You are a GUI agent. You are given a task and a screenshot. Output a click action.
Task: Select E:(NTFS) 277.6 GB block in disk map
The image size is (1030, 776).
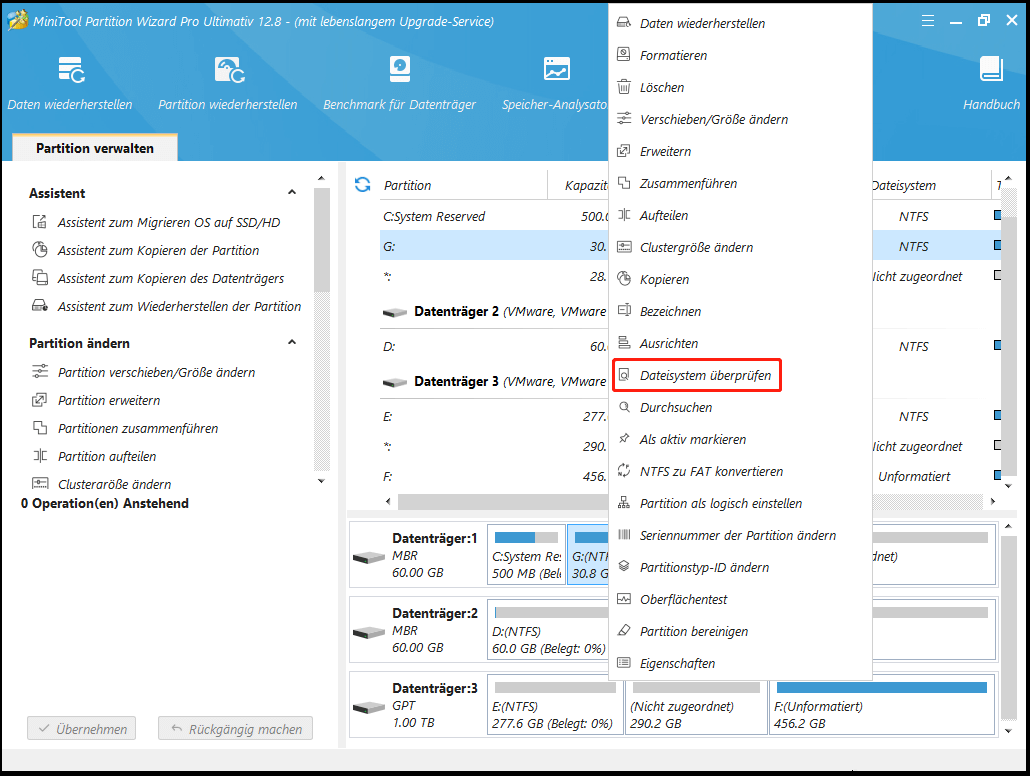555,706
